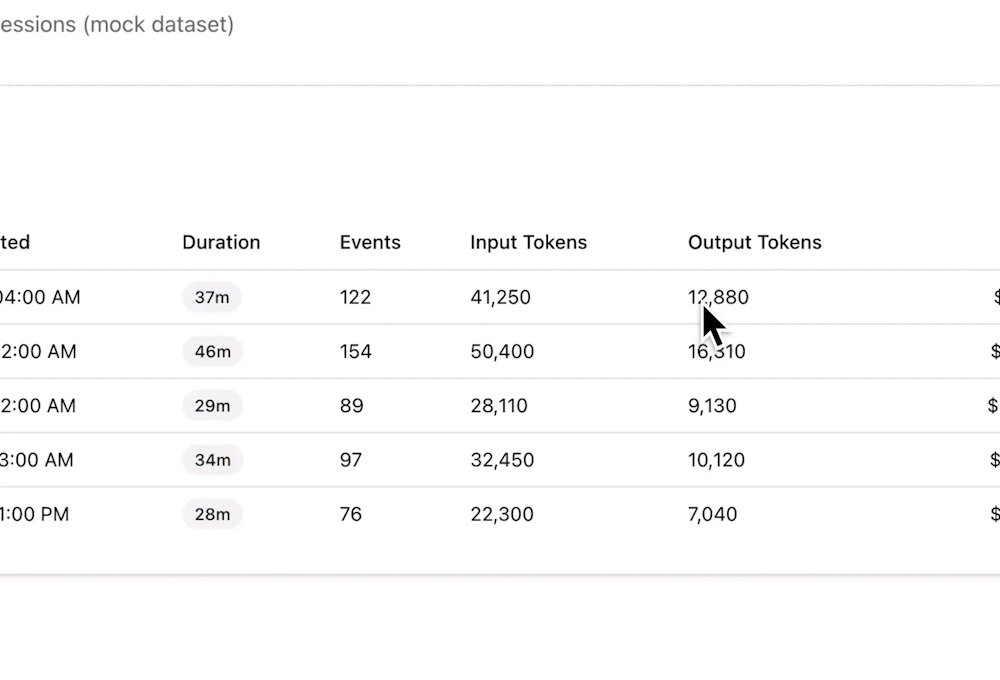The height and width of the screenshot is (680, 1000).
Task: Open the row with 154 events
Action: click(500, 351)
